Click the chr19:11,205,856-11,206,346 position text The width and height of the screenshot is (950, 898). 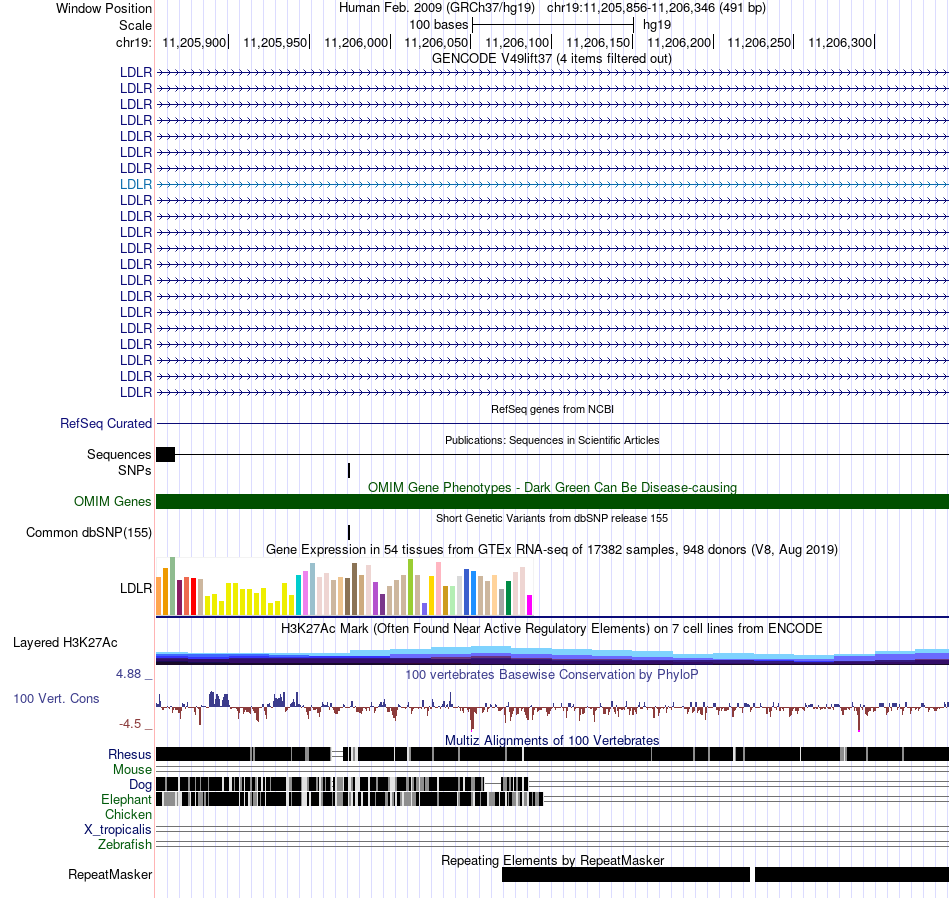click(x=656, y=8)
